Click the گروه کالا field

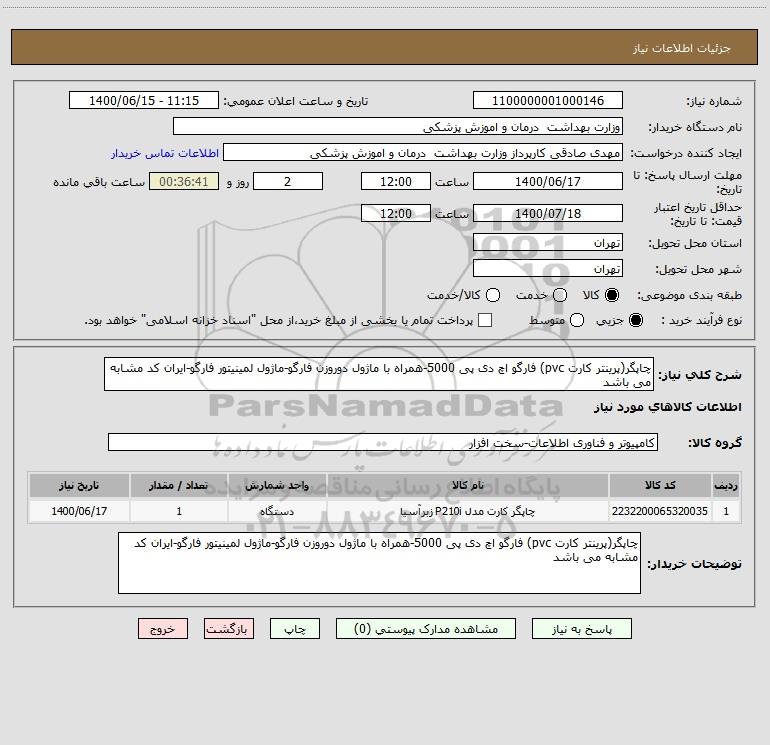pos(382,442)
